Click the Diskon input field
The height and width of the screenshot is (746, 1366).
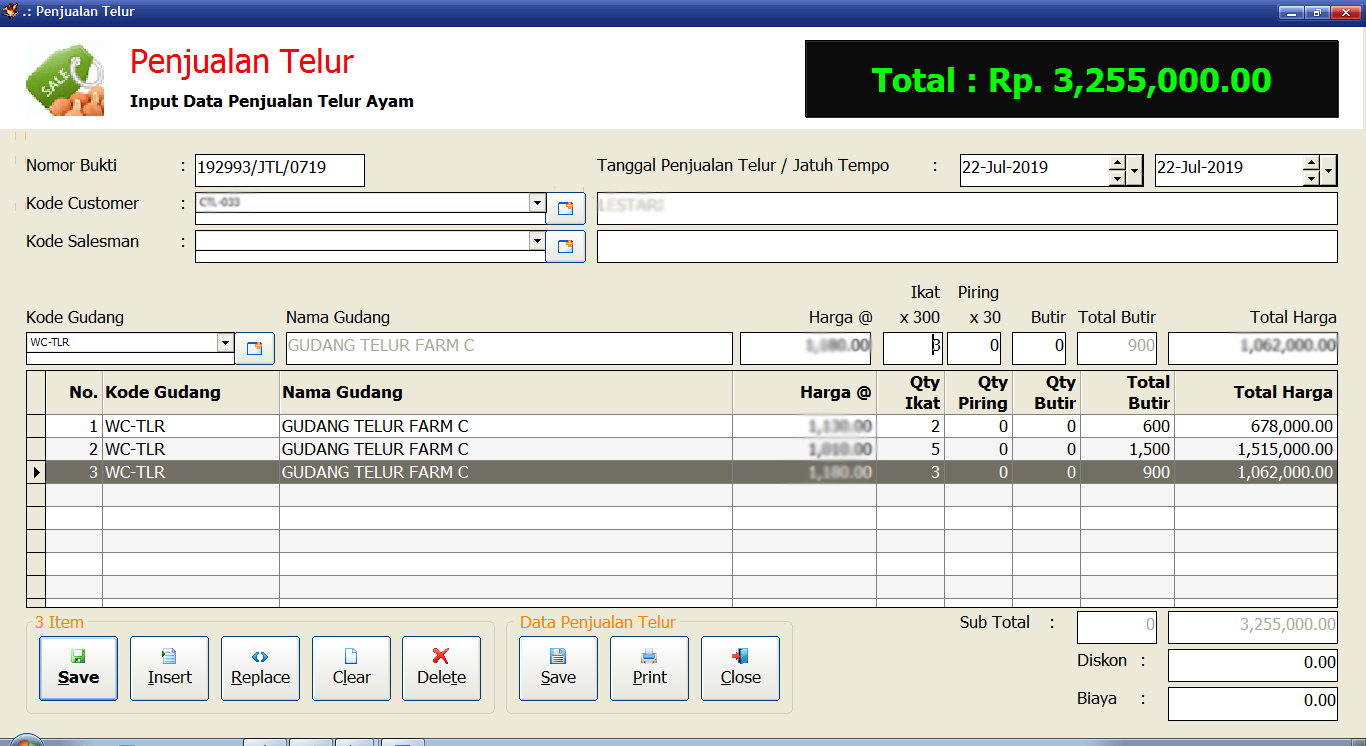pyautogui.click(x=1252, y=663)
